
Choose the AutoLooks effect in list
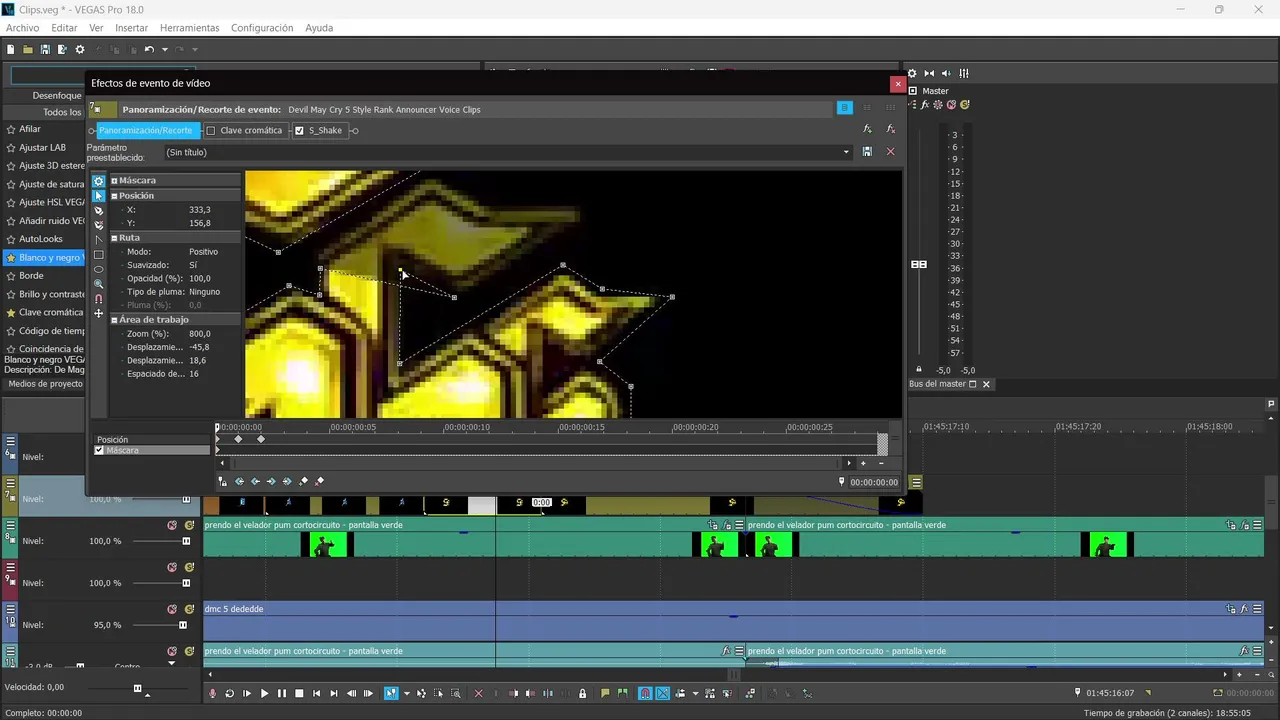41,239
